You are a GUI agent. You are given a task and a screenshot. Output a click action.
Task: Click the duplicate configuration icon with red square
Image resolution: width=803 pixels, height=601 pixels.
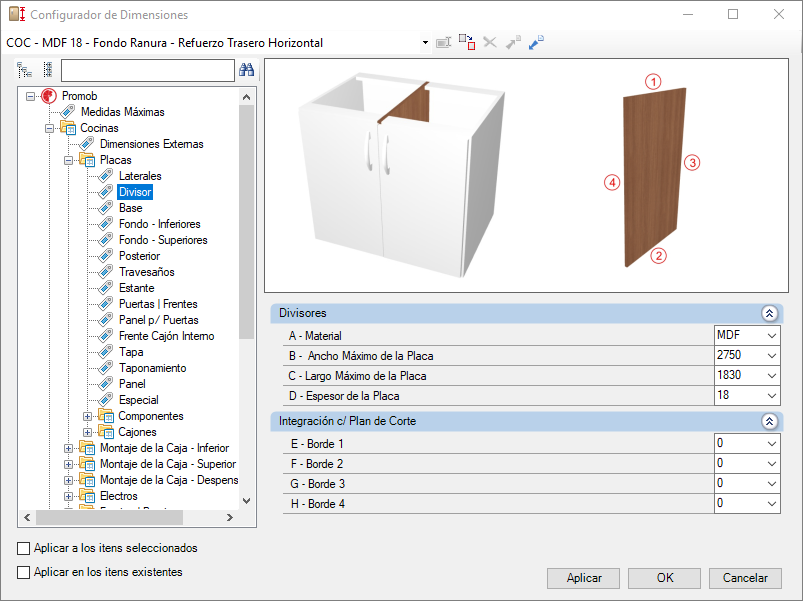[x=467, y=42]
